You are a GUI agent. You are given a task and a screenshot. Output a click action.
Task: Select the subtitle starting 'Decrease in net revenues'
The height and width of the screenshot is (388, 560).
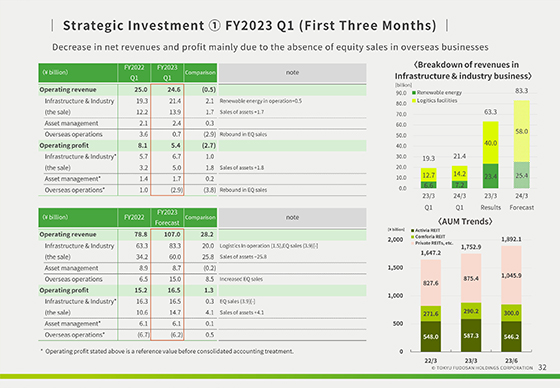(270, 47)
